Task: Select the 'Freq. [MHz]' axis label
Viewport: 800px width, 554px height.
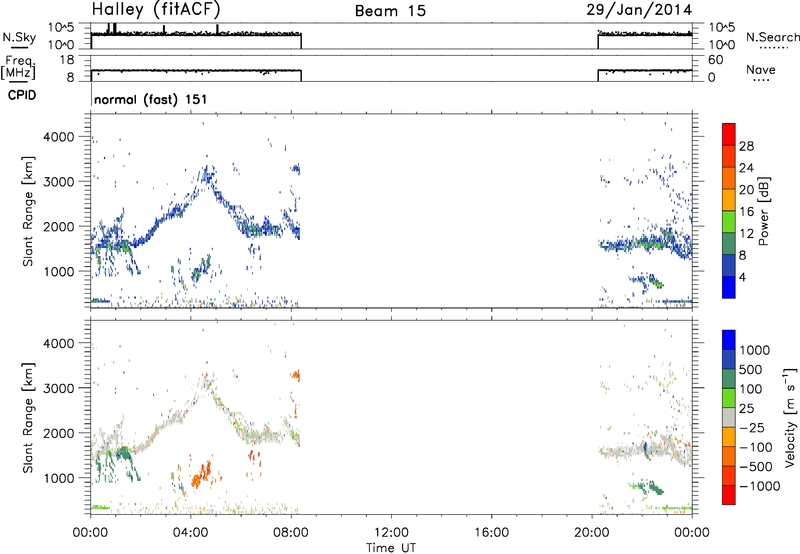Action: [x=18, y=67]
